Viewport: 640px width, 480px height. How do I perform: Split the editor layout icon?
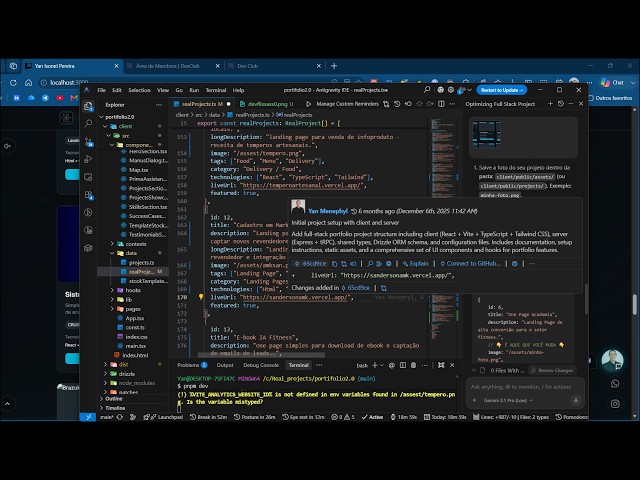click(441, 104)
